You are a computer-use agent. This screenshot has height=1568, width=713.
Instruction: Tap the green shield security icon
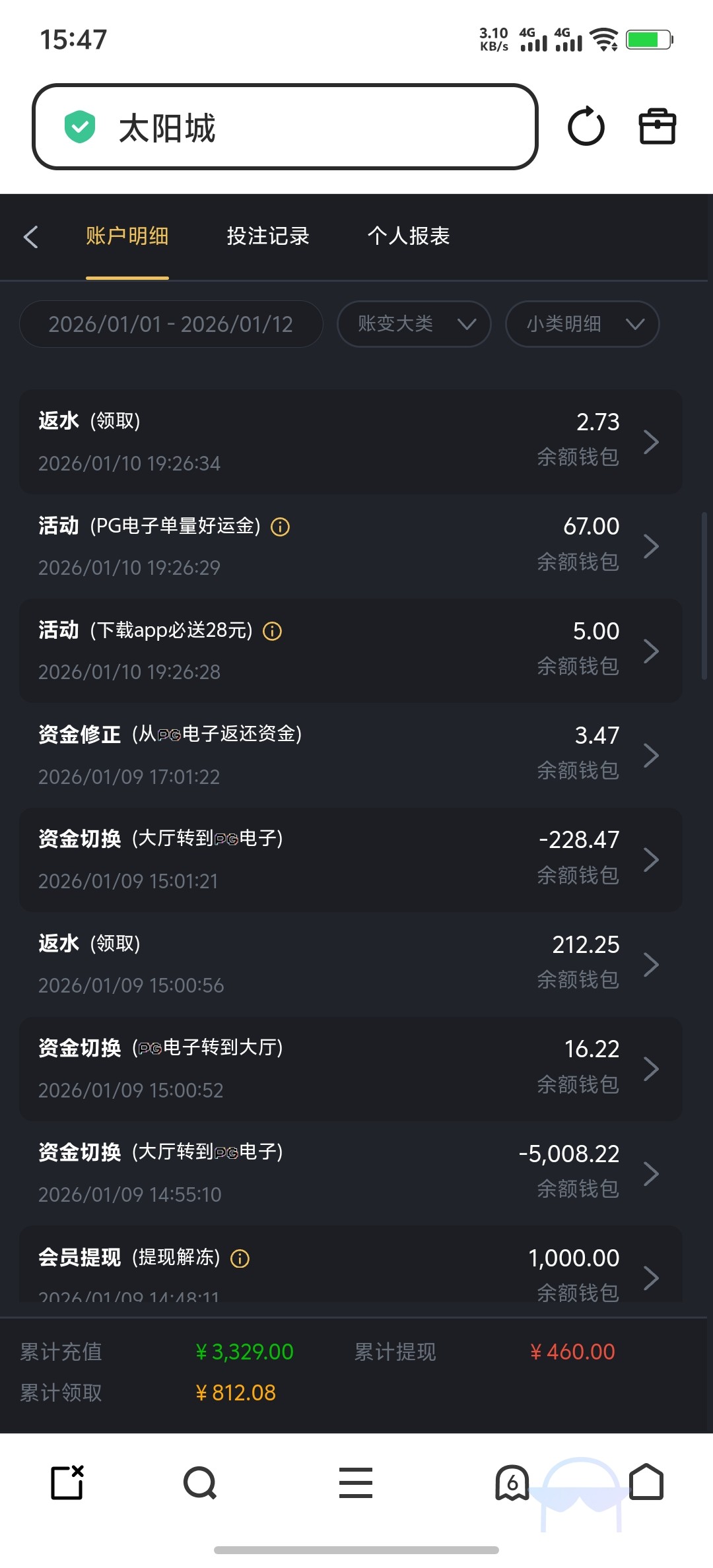point(80,127)
